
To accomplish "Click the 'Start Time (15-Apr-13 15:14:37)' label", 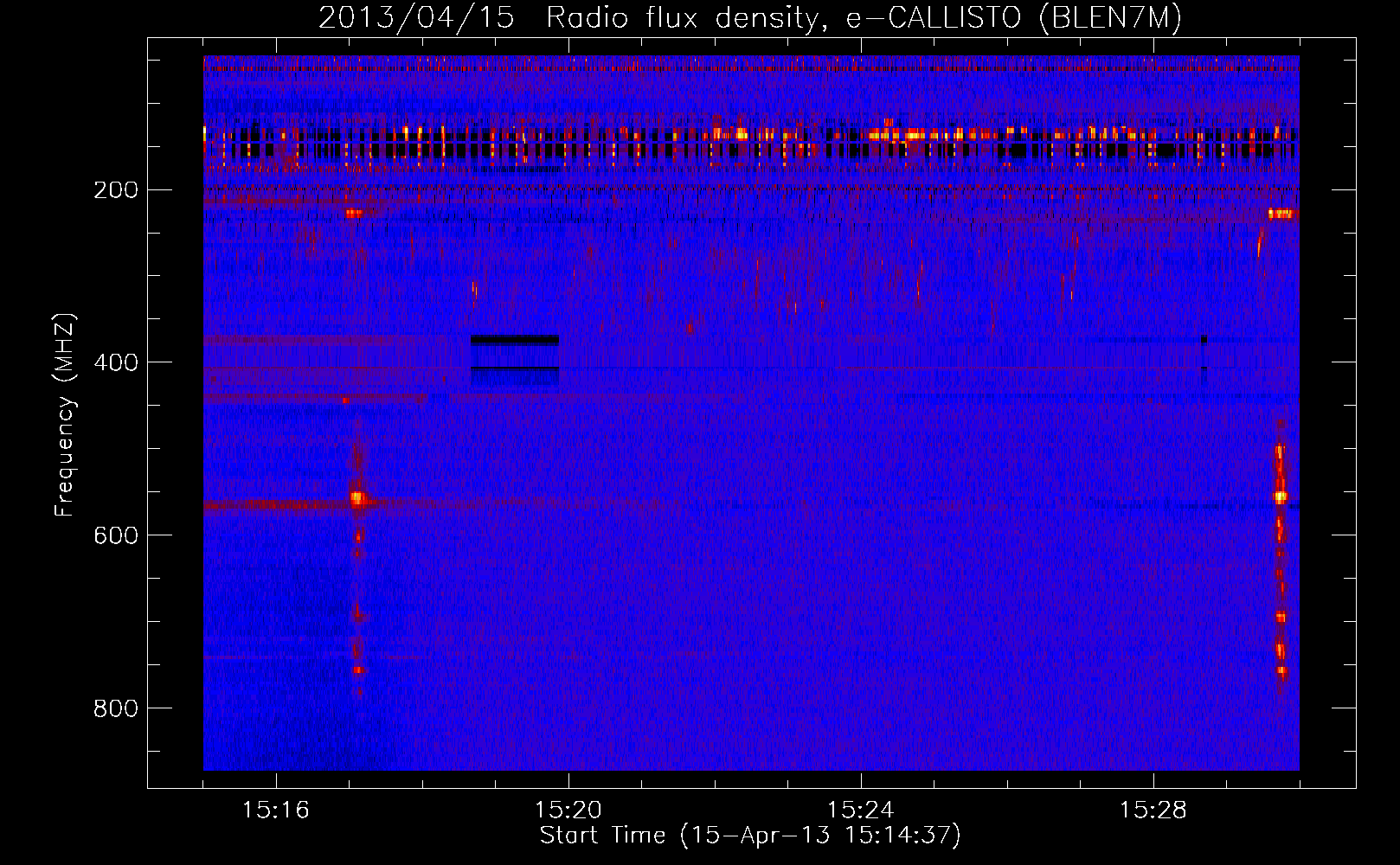I will pos(750,836).
